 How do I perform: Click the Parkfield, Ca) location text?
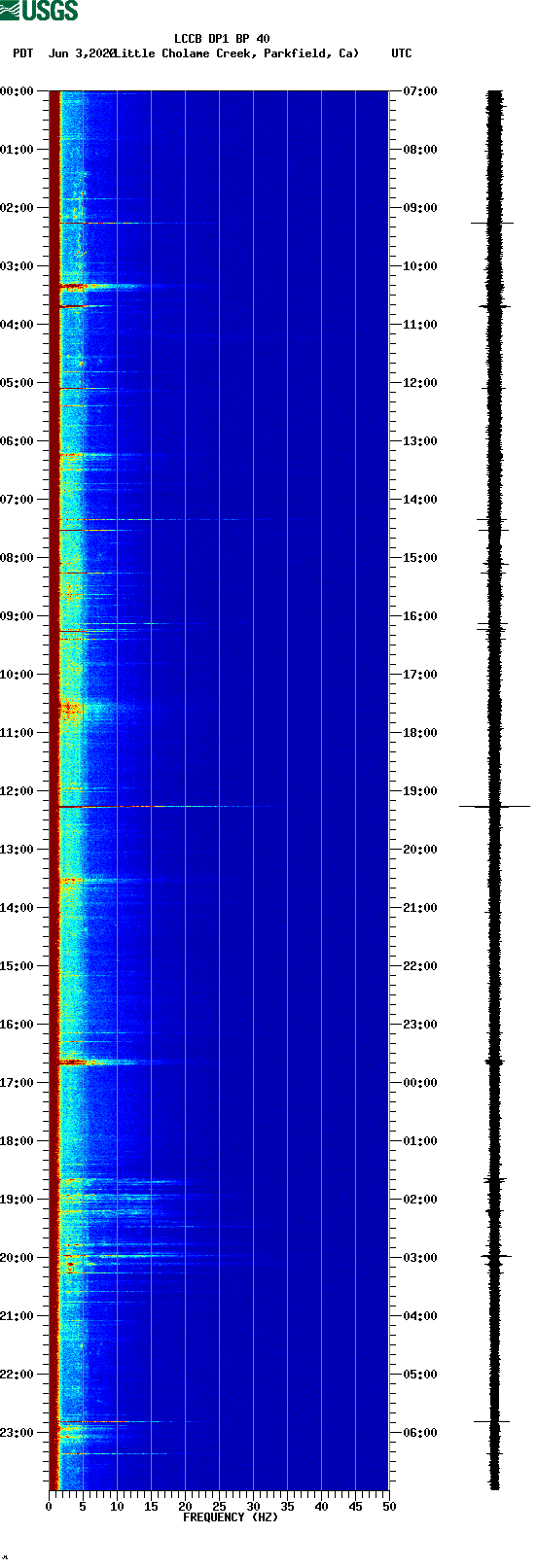311,53
